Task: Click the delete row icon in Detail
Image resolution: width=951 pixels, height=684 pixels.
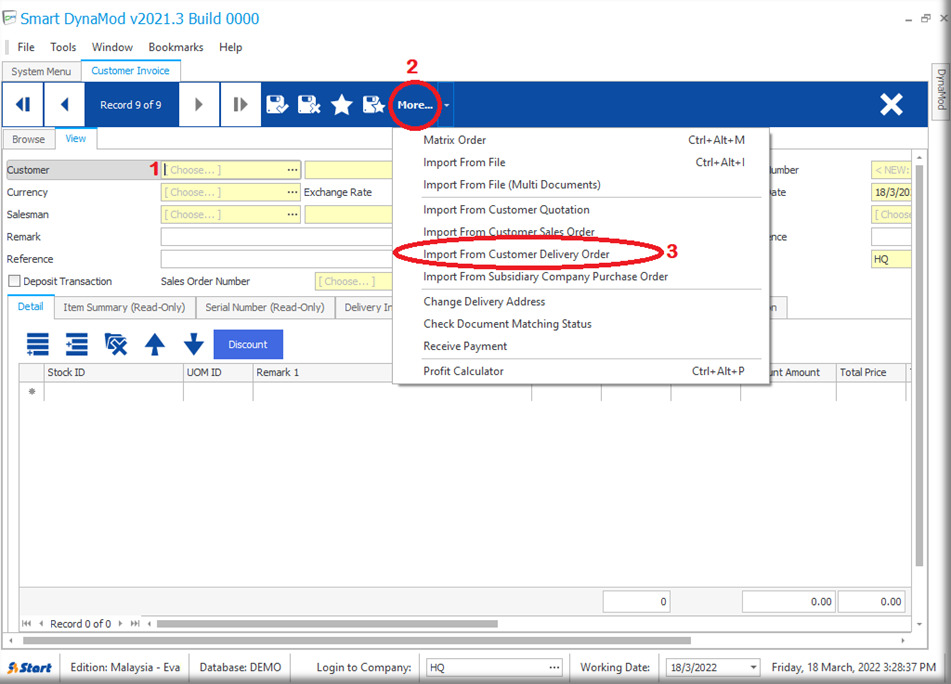Action: point(116,345)
